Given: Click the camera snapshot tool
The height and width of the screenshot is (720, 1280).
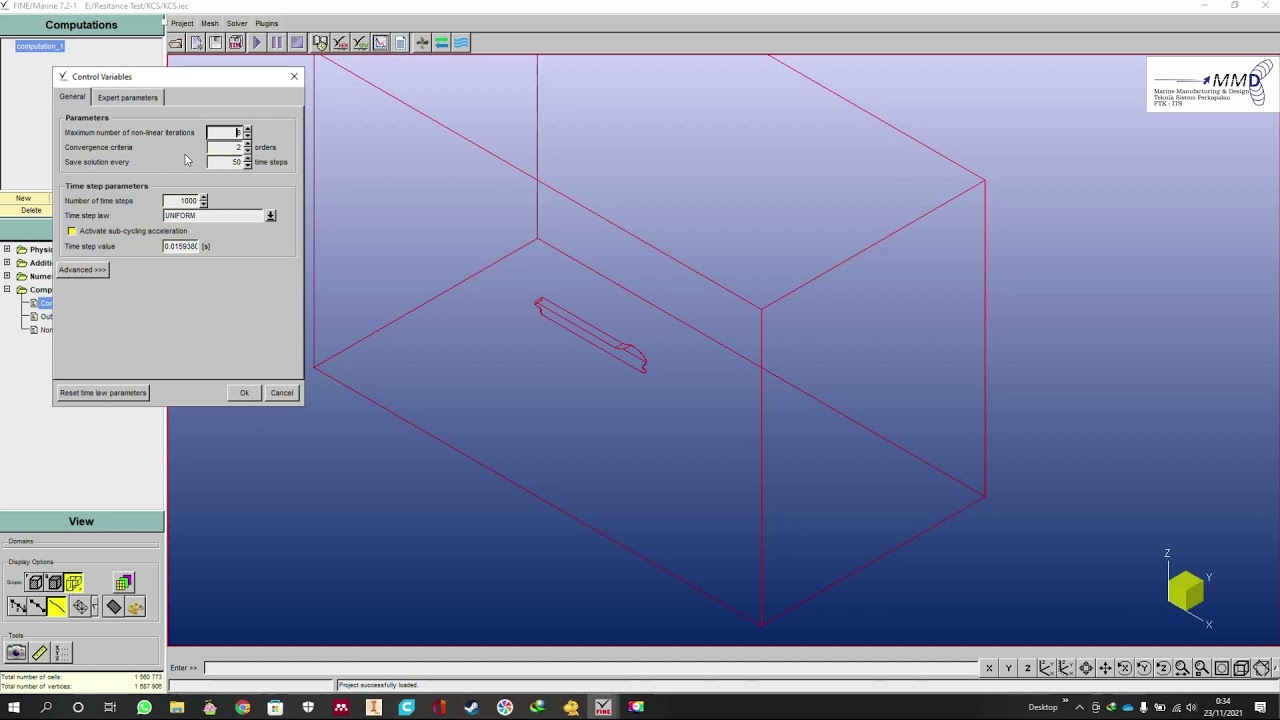Looking at the screenshot, I should point(16,653).
